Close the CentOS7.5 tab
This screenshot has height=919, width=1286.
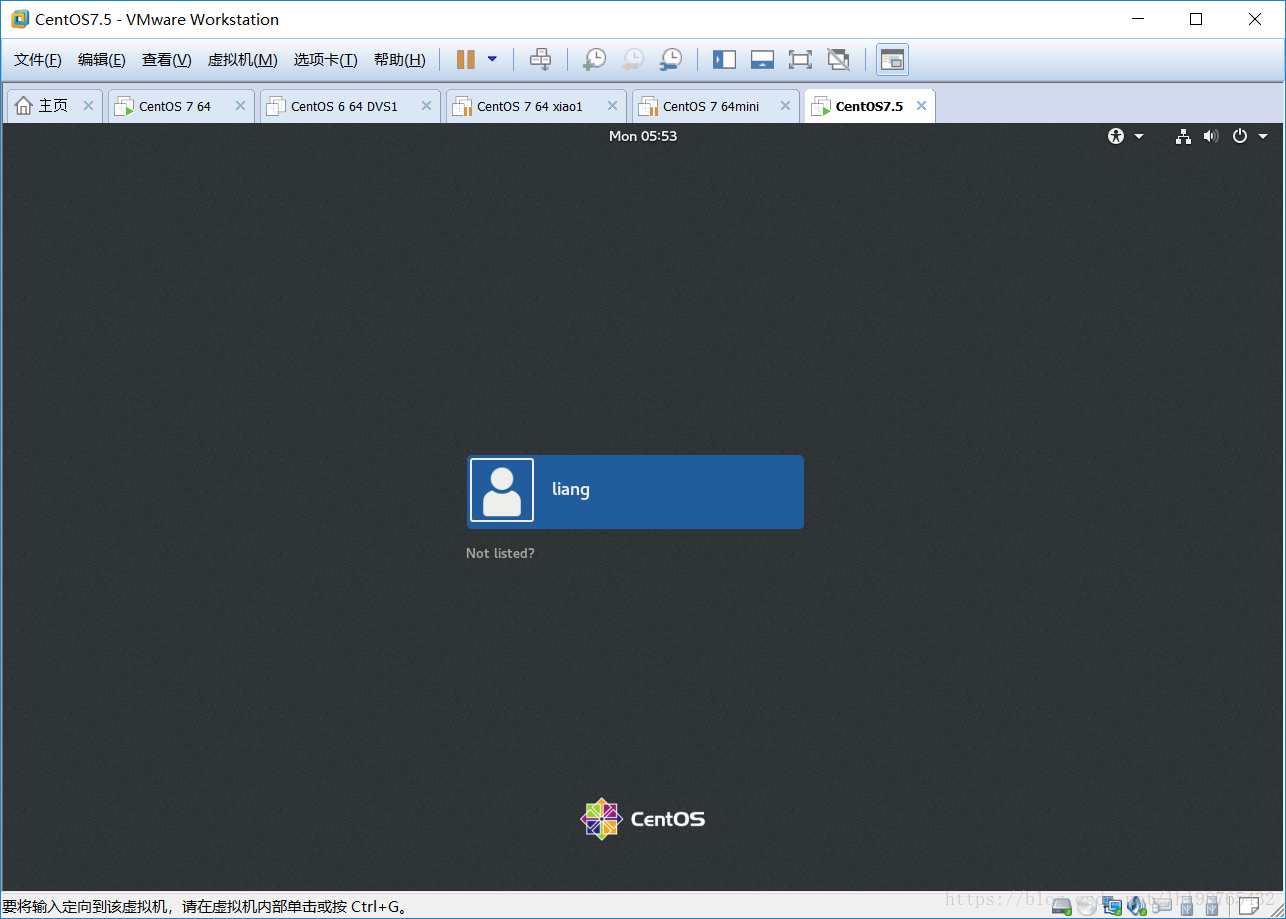[921, 105]
